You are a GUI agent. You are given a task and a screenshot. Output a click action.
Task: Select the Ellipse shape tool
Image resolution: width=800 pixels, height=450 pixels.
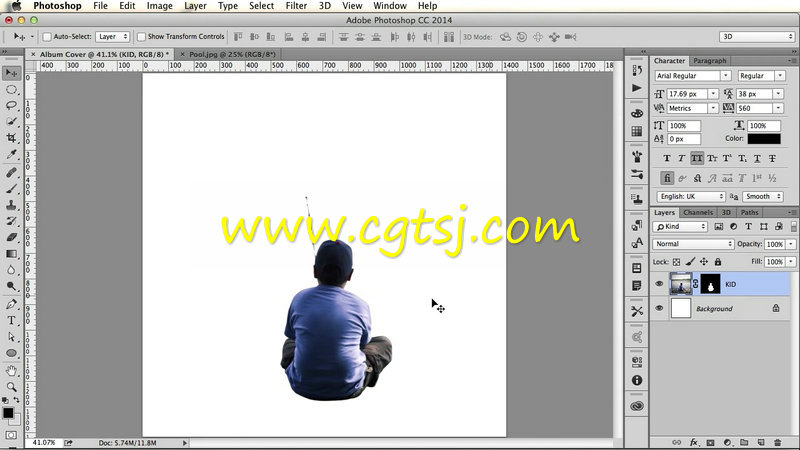pos(11,353)
